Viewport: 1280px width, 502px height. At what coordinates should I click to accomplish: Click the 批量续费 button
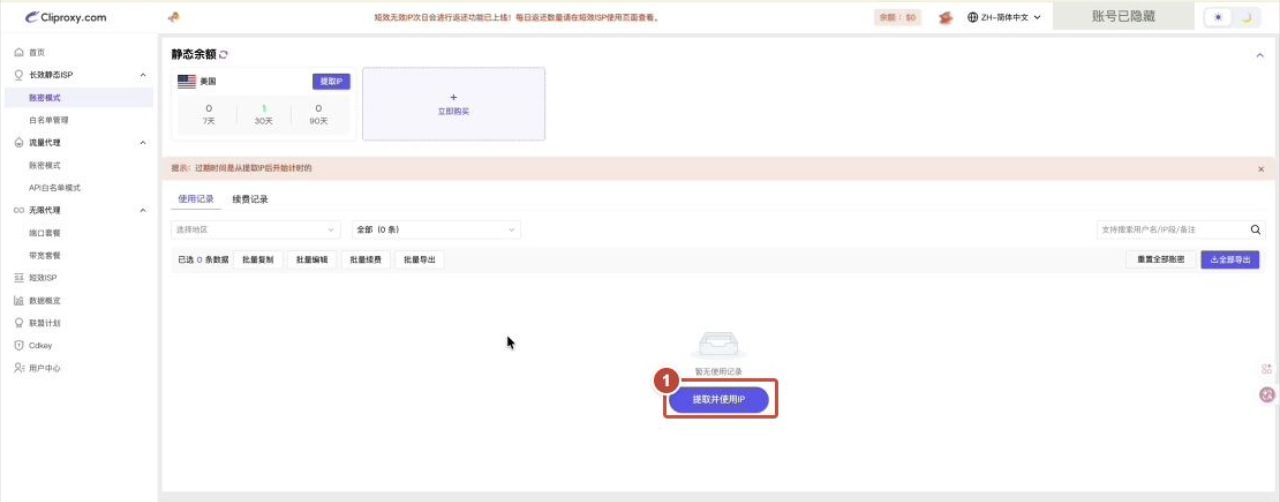[x=366, y=259]
